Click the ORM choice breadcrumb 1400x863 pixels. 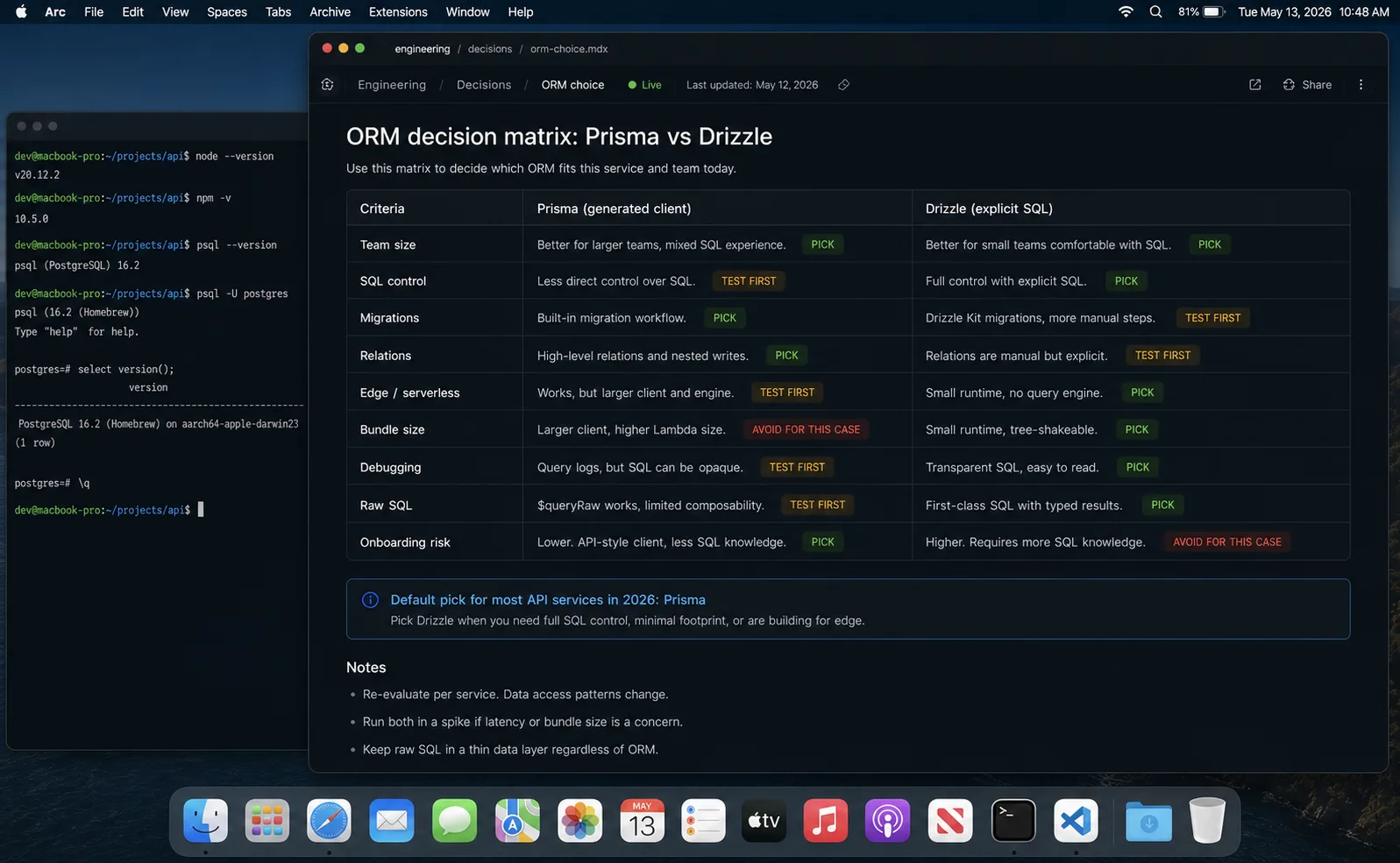(x=572, y=85)
